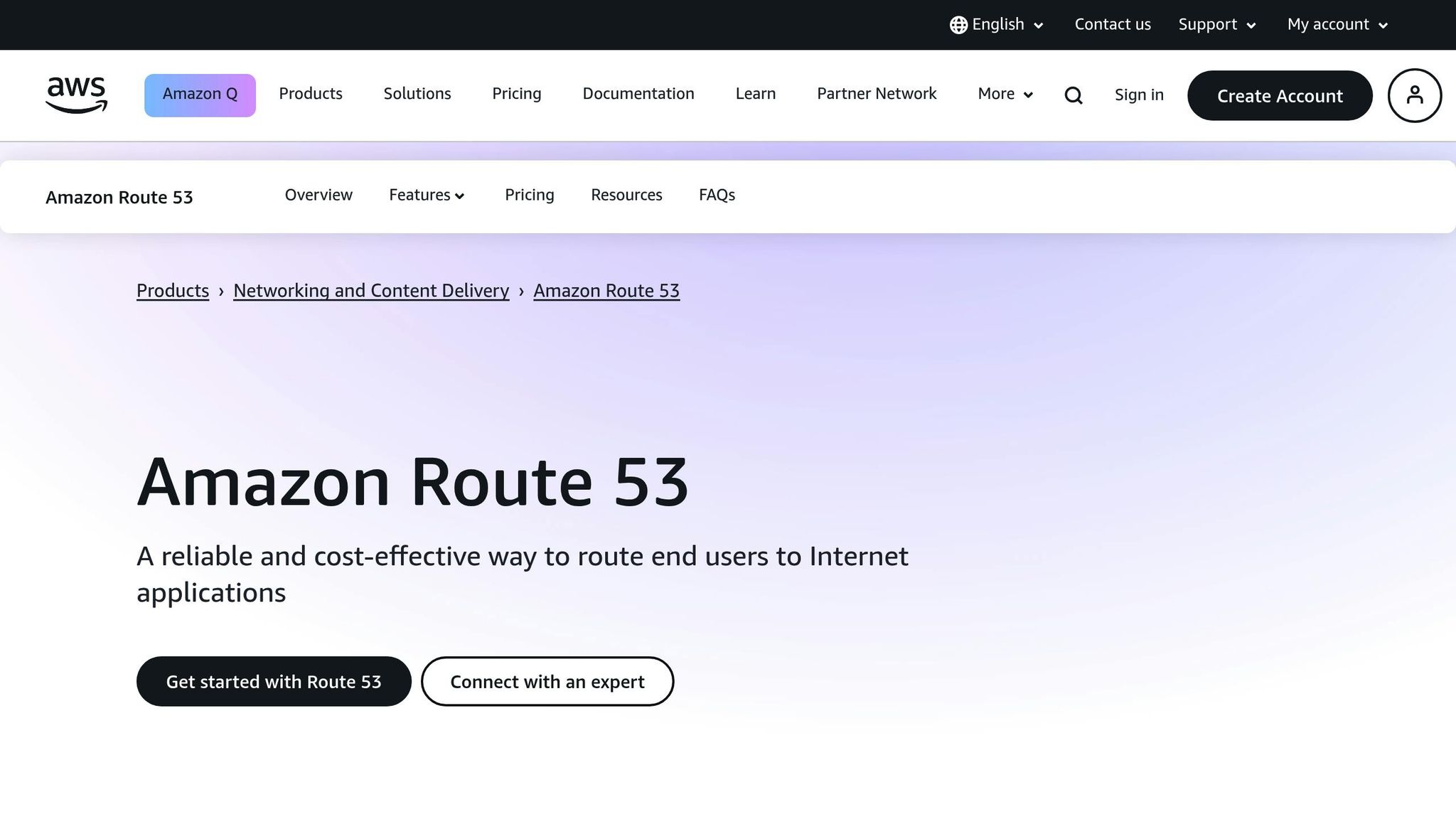Screen dimensions: 1456x819
Task: Click the Create Account button
Action: tap(1280, 95)
